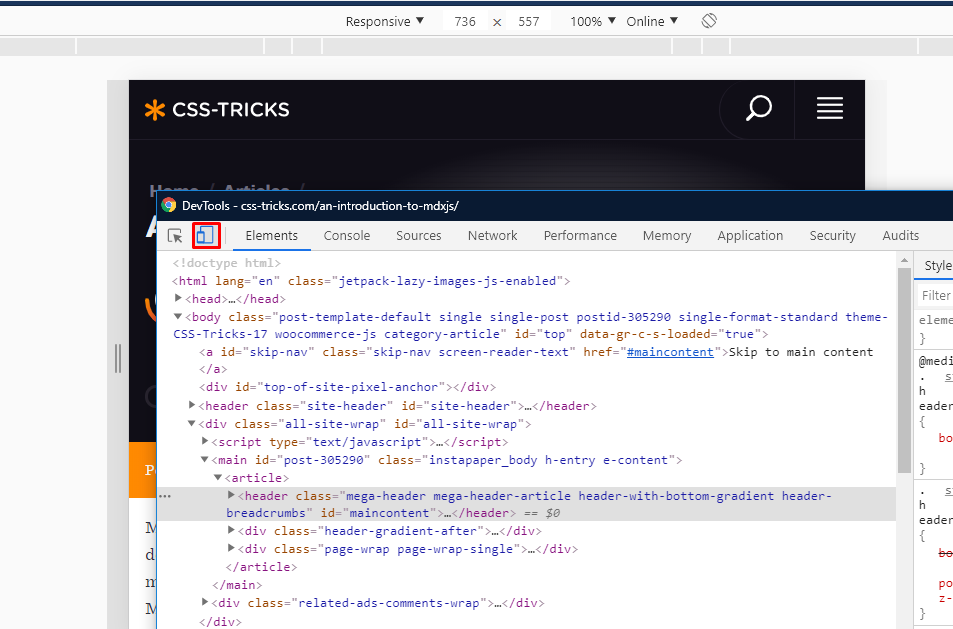Expand the related-ads-comments-wrap div node

click(205, 602)
